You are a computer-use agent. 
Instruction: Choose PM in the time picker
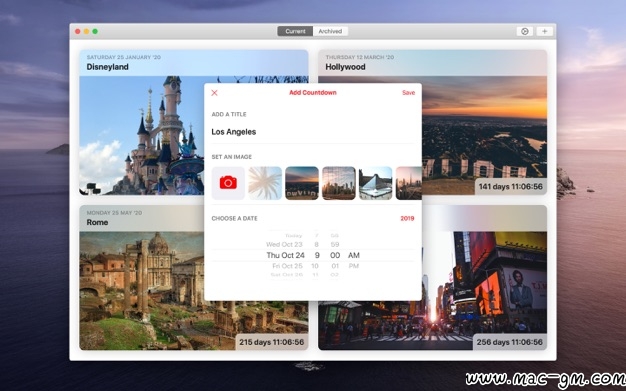[354, 266]
